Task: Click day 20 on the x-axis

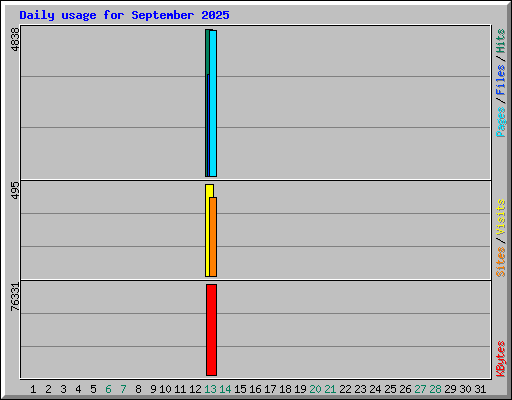Action: (315, 389)
